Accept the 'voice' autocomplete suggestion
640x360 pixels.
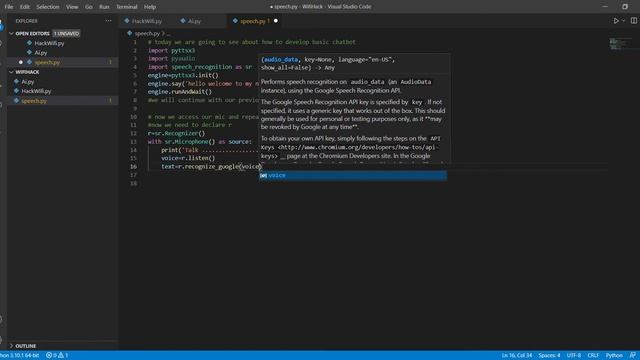pos(353,175)
